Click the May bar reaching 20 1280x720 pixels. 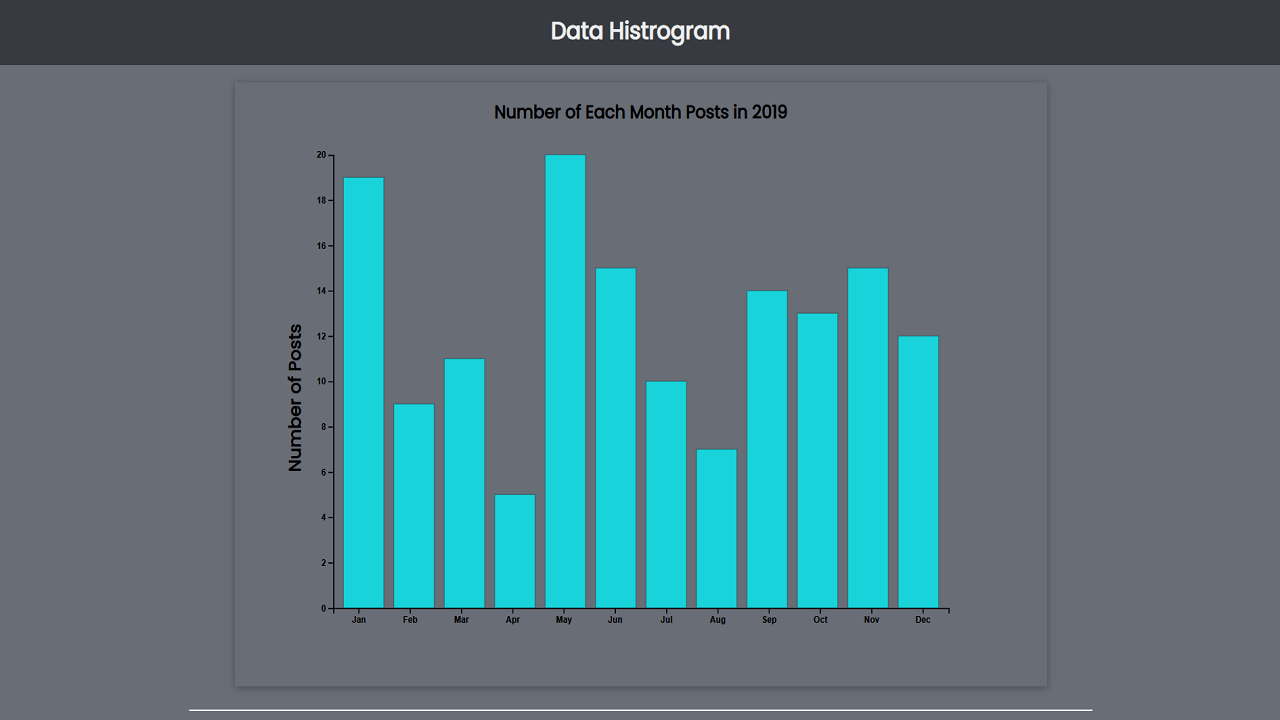tap(565, 381)
